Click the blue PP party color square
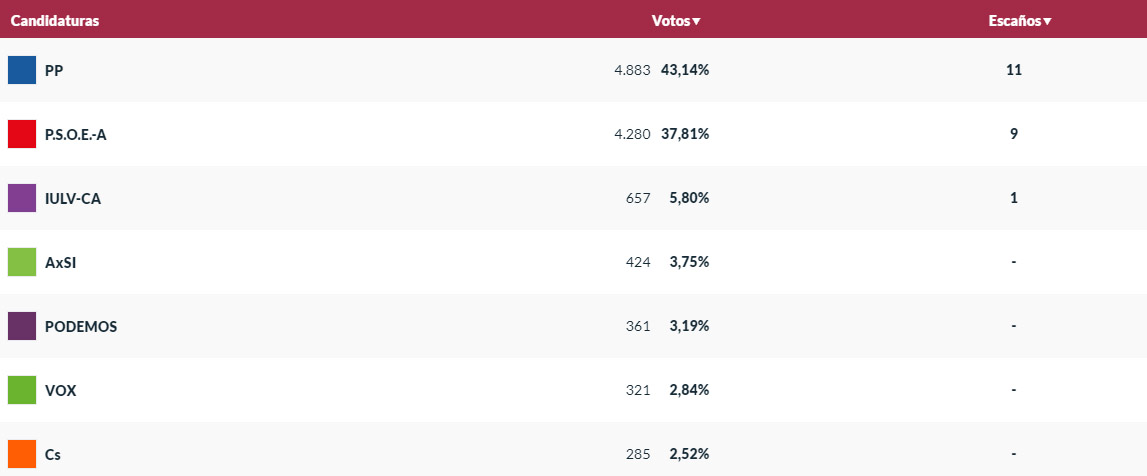The height and width of the screenshot is (476, 1147). (x=22, y=70)
